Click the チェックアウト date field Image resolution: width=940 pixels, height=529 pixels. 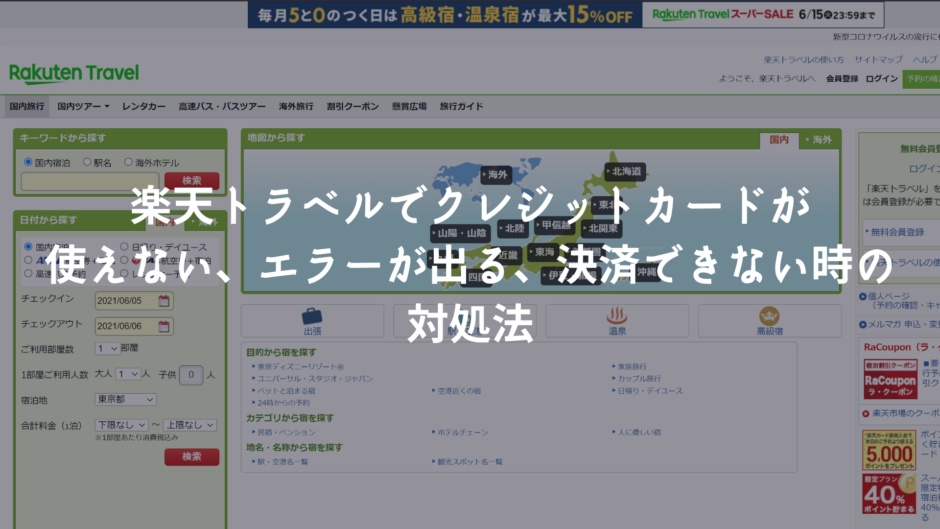point(134,326)
